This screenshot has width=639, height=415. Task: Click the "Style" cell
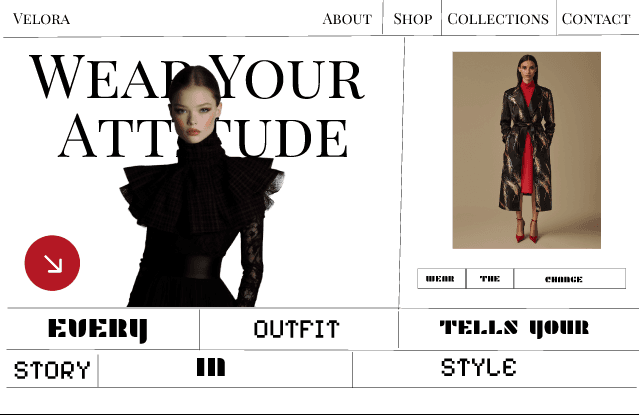[x=495, y=369]
